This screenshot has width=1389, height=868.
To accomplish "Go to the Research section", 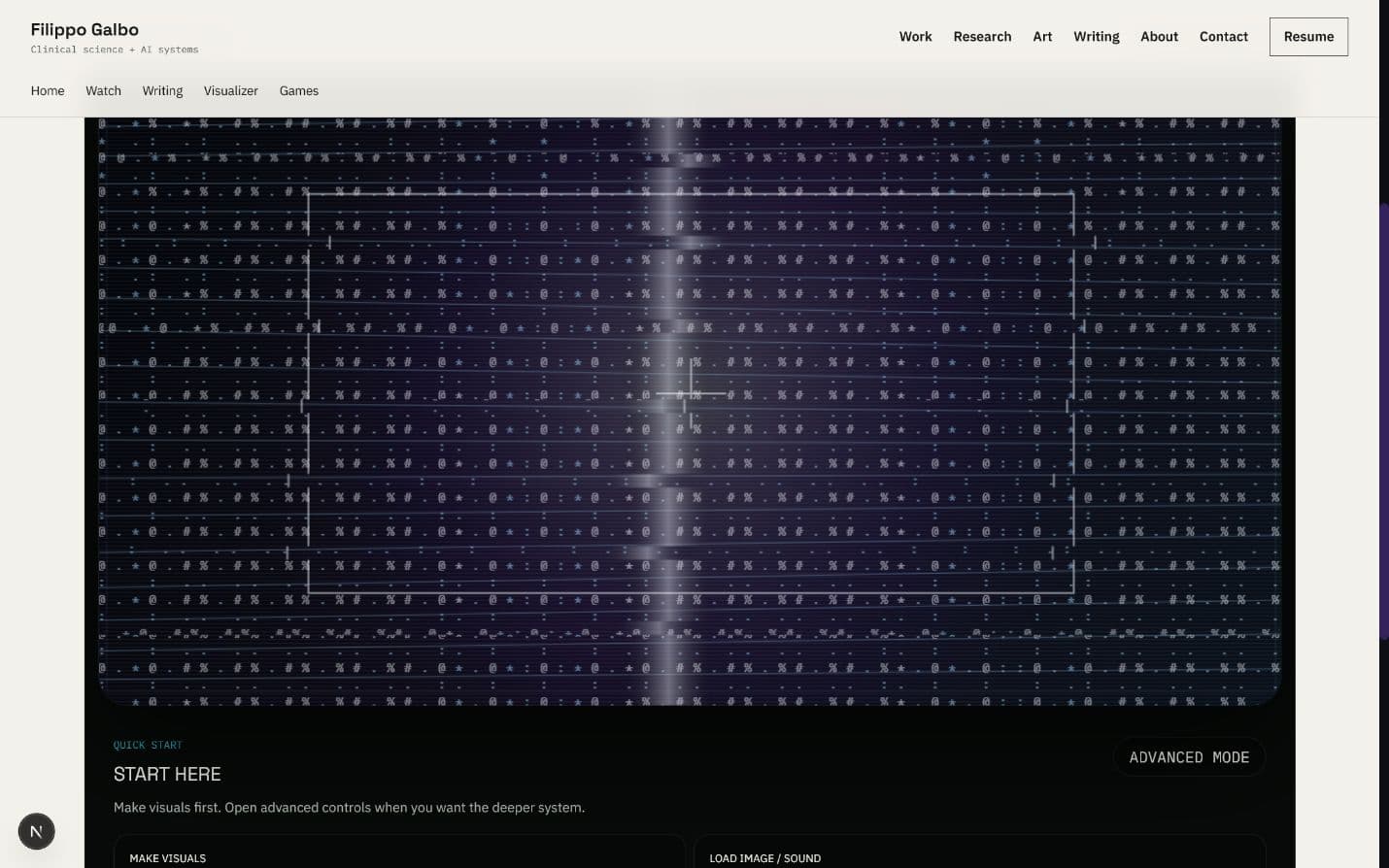I will [982, 36].
